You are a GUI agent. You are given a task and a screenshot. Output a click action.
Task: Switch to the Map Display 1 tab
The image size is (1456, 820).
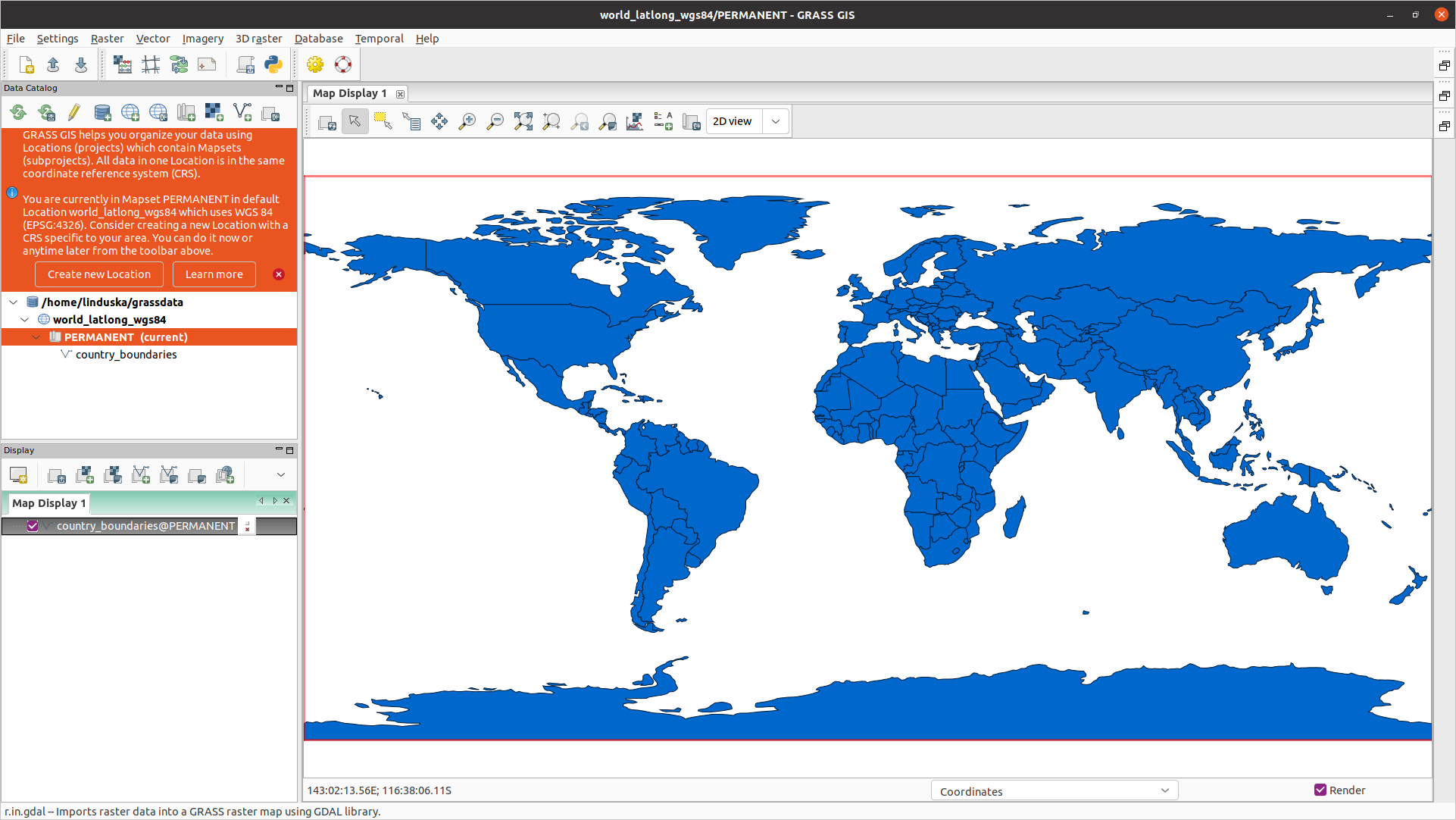pos(351,92)
